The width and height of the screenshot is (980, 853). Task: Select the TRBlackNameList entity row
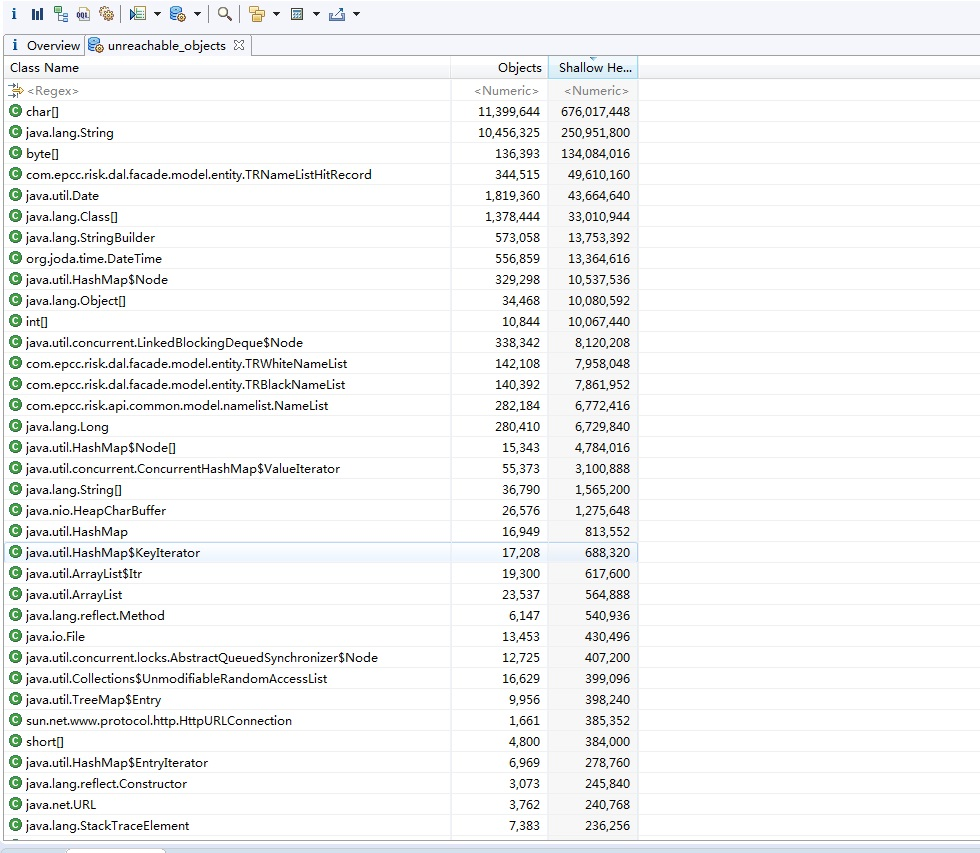pos(321,384)
